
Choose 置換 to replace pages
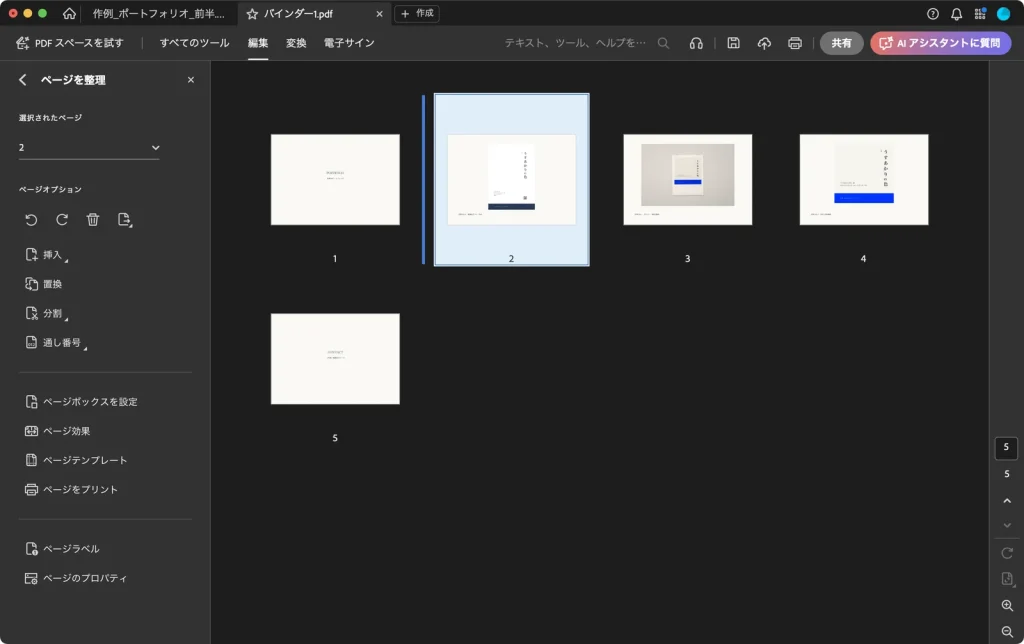coord(44,284)
